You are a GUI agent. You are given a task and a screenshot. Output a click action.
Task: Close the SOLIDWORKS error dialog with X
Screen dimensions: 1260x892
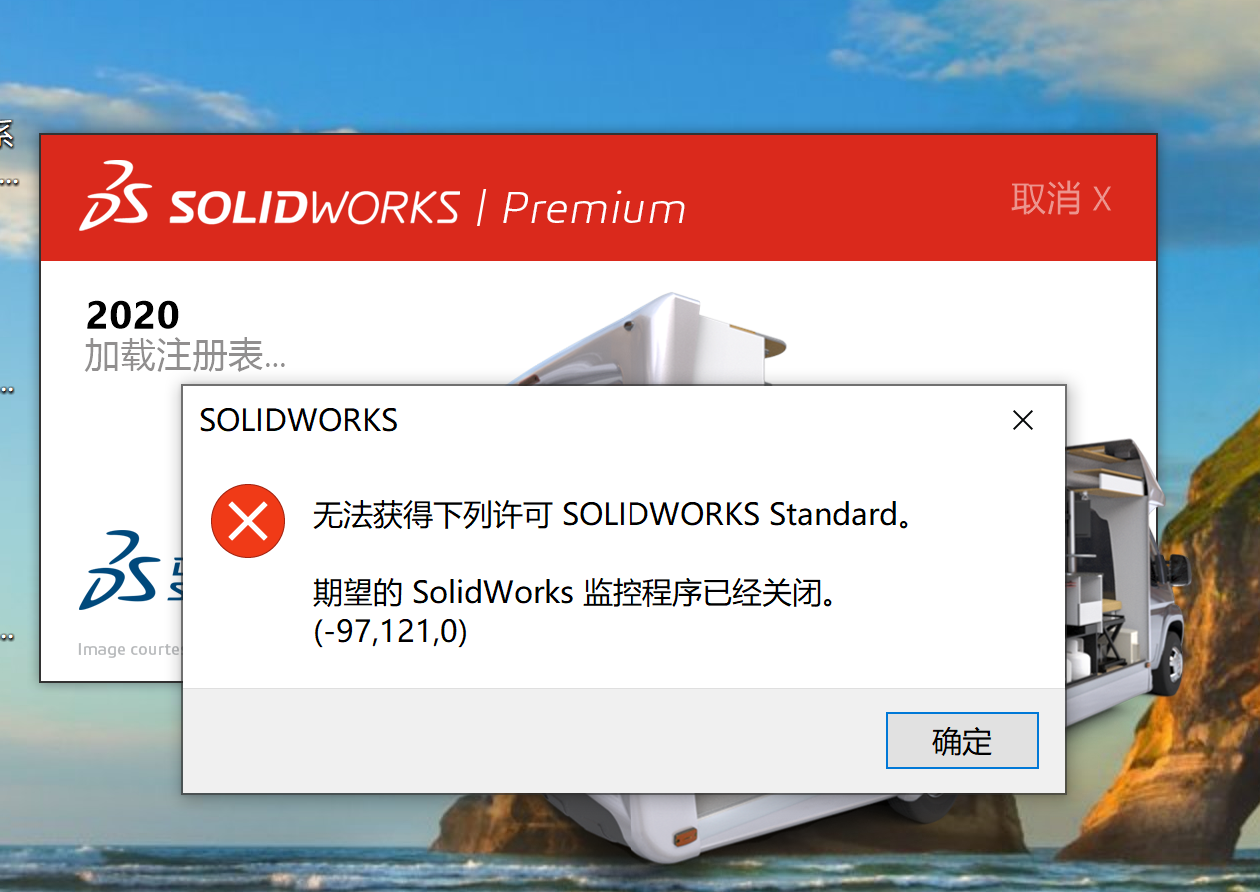tap(1022, 420)
